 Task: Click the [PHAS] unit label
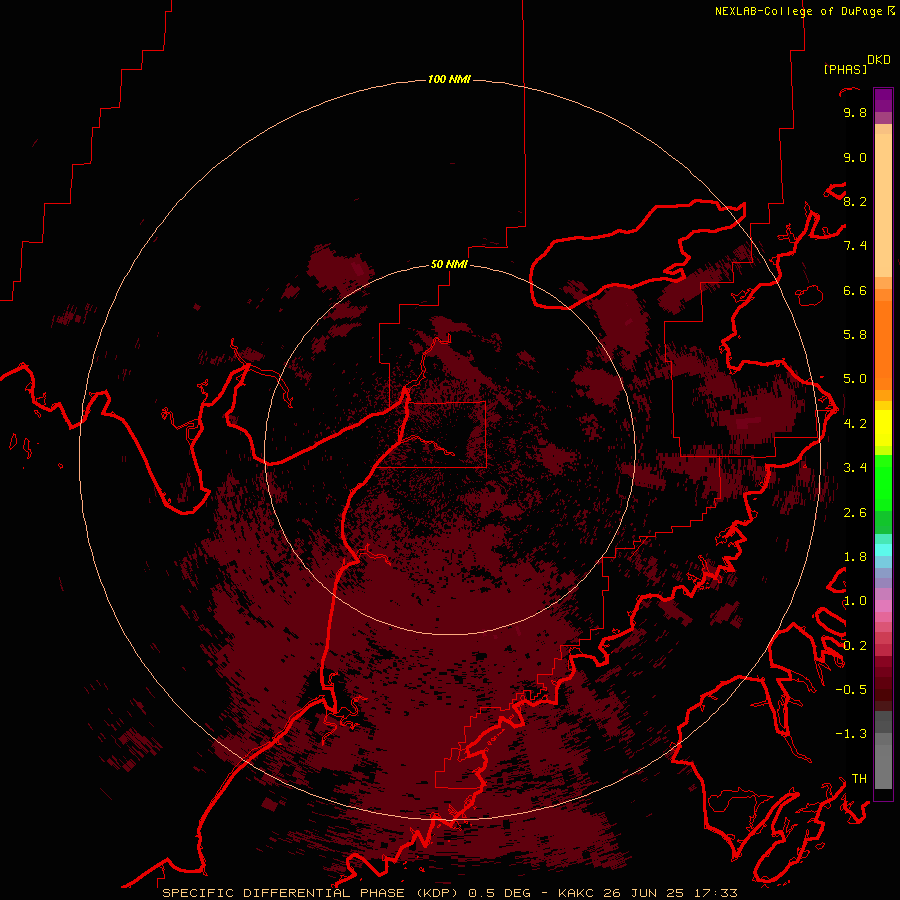(845, 69)
